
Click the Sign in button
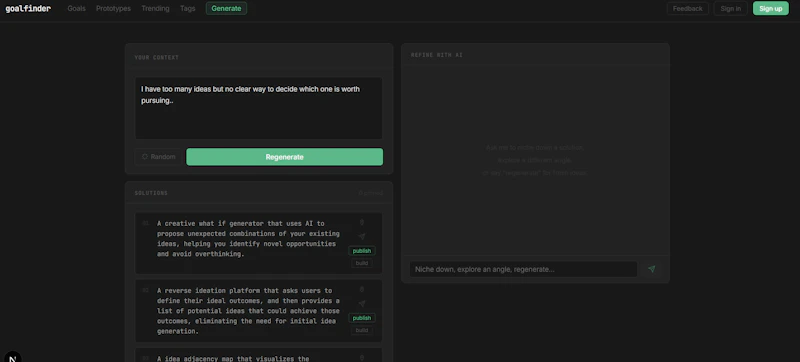coord(731,8)
